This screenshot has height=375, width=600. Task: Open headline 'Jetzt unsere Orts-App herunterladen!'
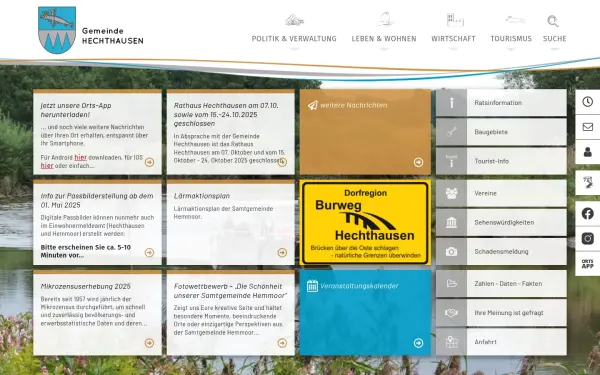point(76,110)
